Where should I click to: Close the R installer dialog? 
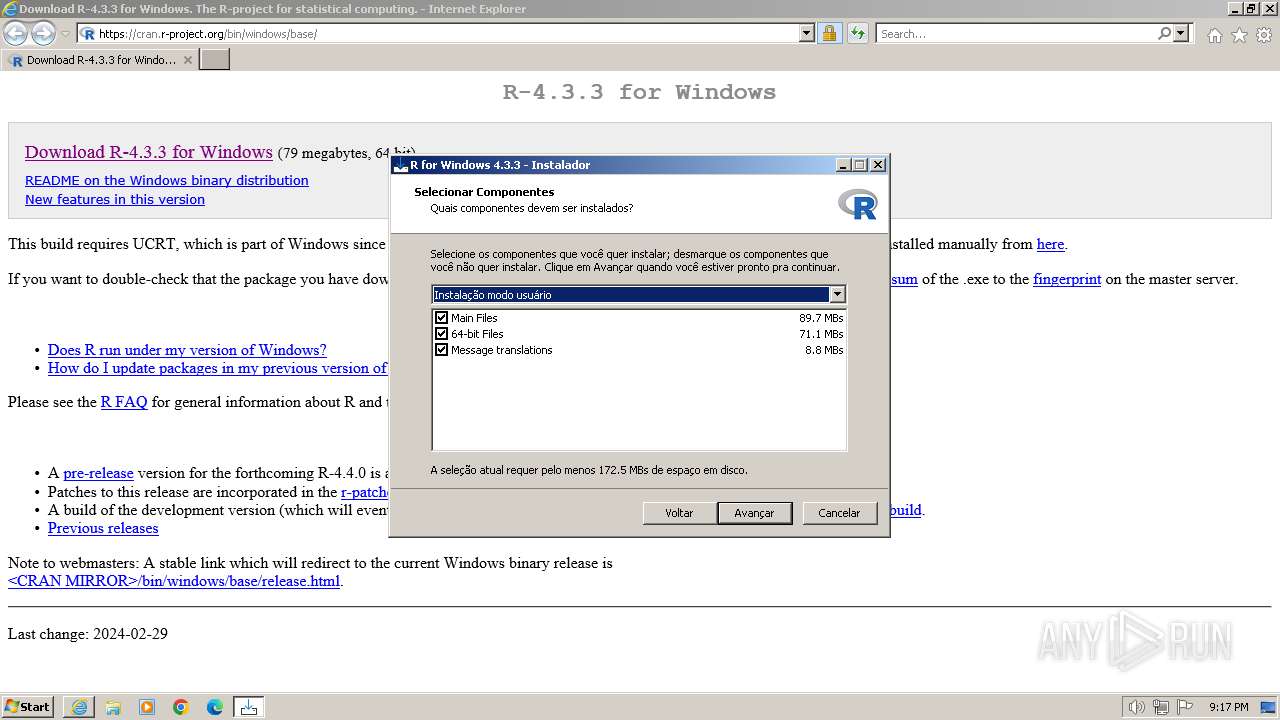point(878,165)
